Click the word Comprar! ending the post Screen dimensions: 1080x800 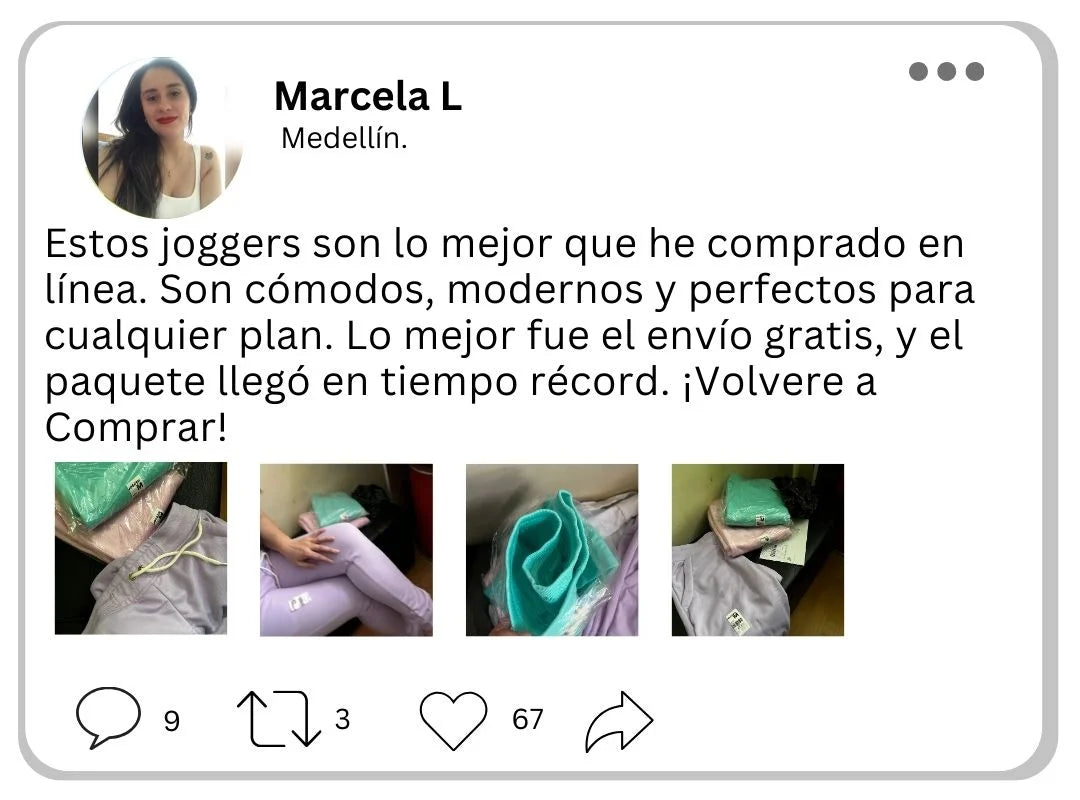tap(136, 429)
